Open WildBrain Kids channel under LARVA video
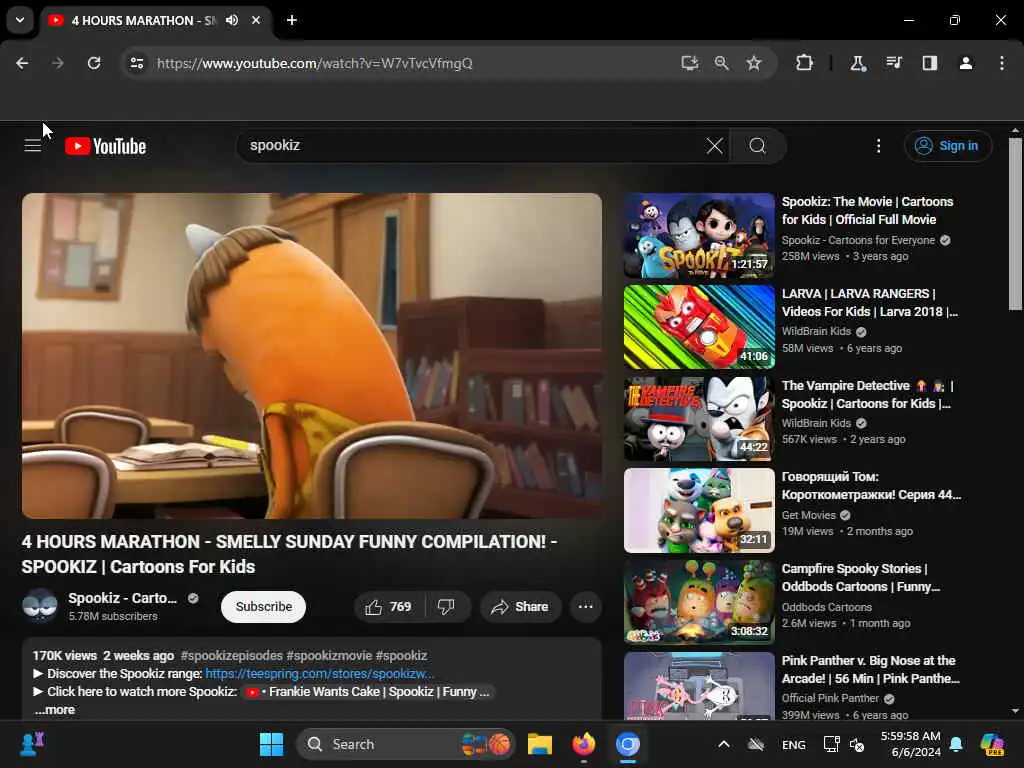This screenshot has width=1024, height=768. (816, 331)
